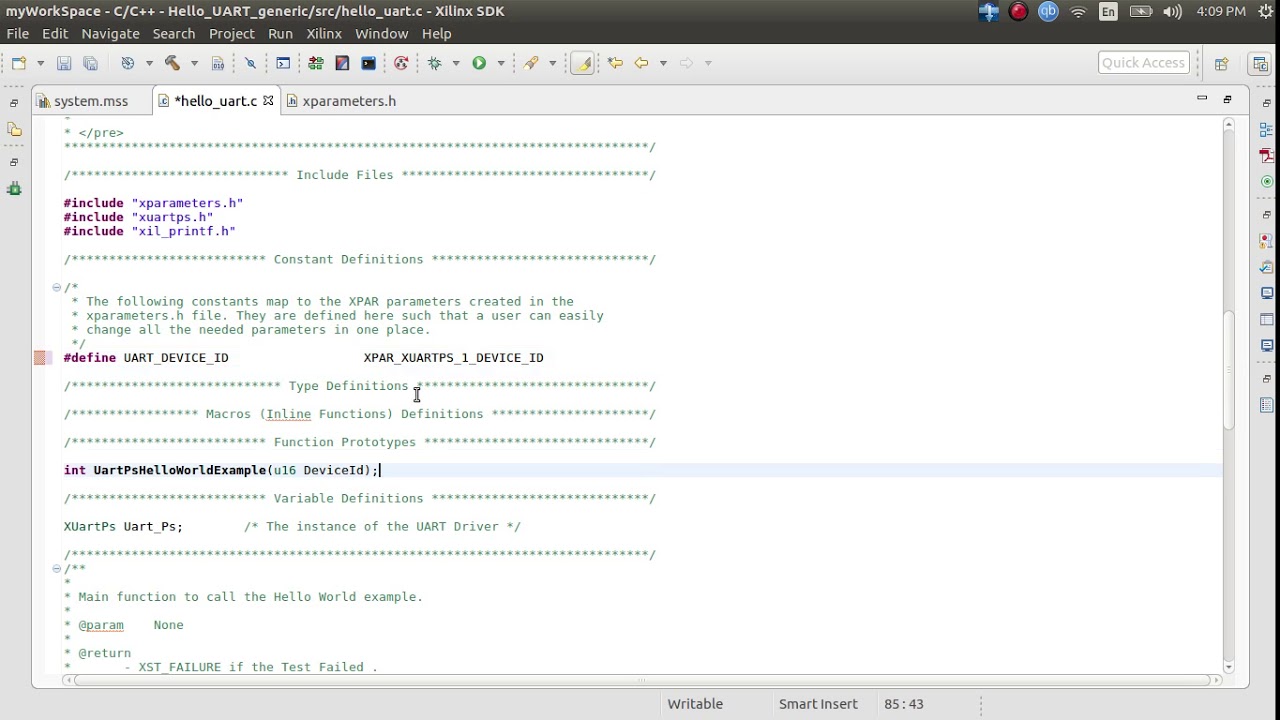Save the file with the floppy icon

63,63
